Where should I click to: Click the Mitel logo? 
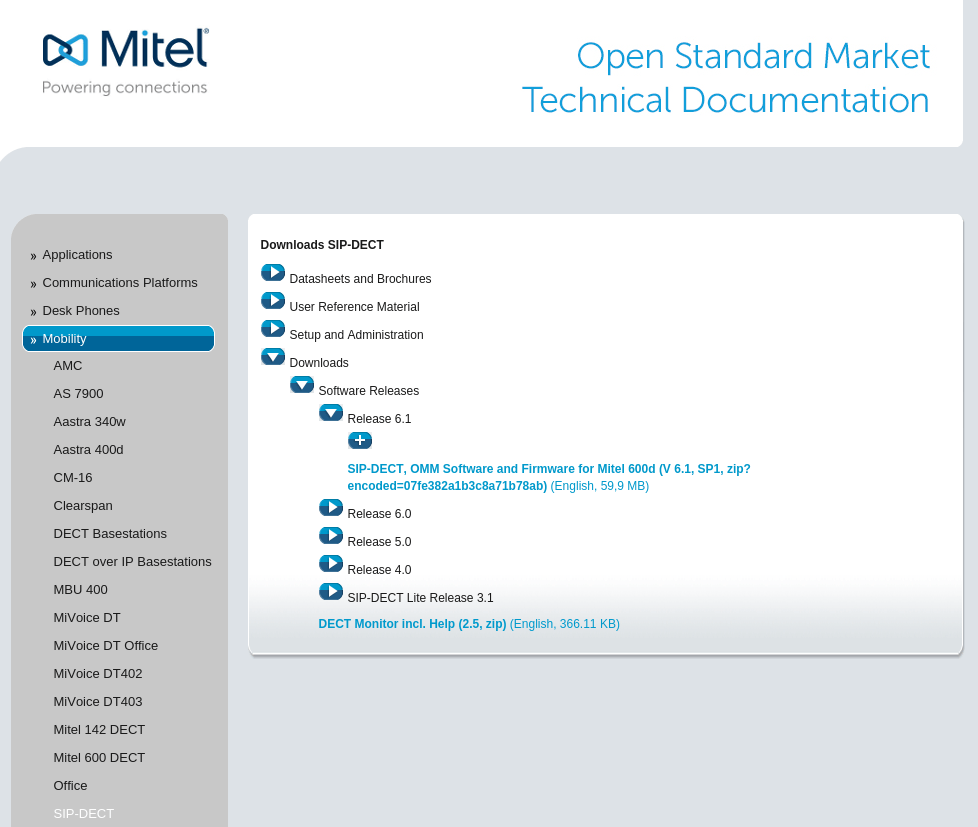pyautogui.click(x=125, y=61)
